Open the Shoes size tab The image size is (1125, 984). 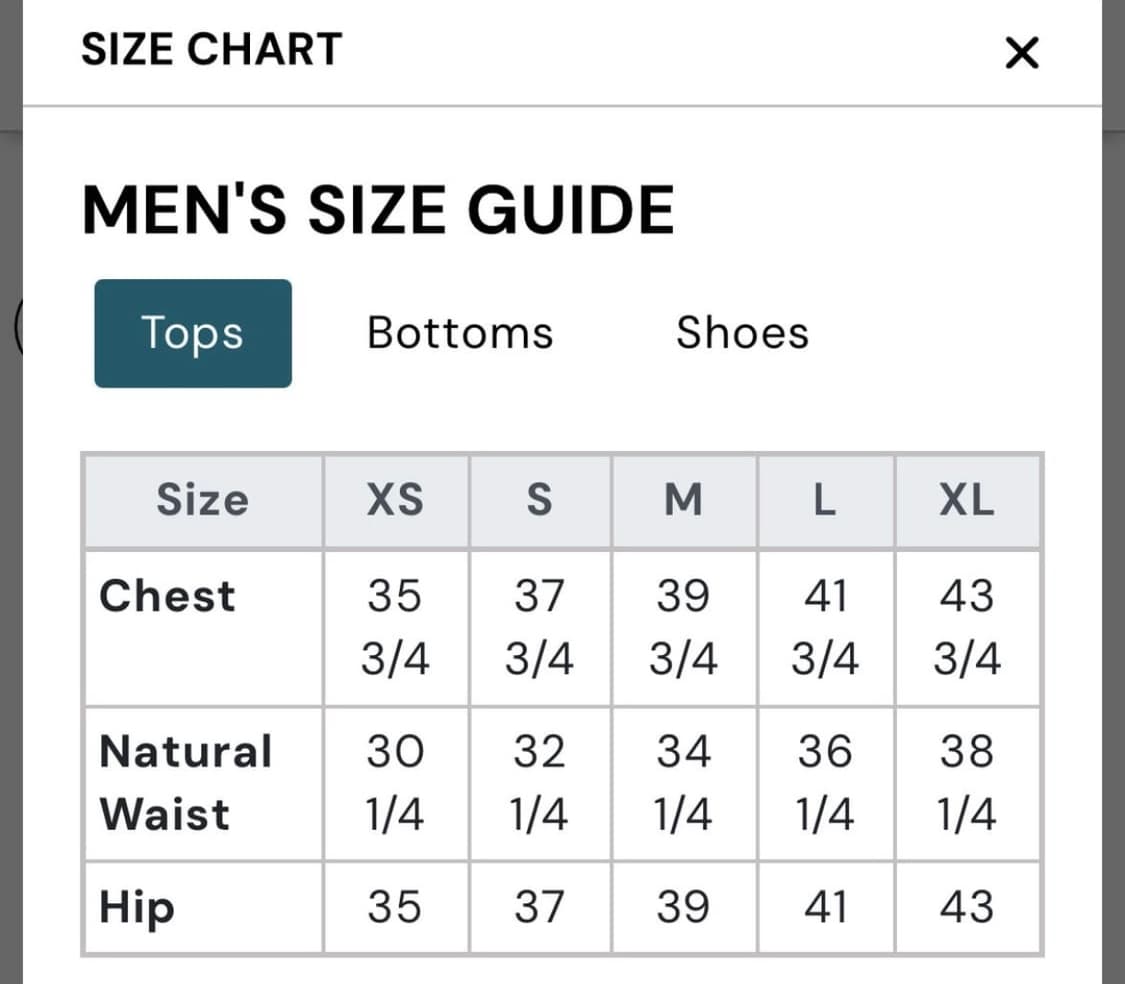(742, 333)
